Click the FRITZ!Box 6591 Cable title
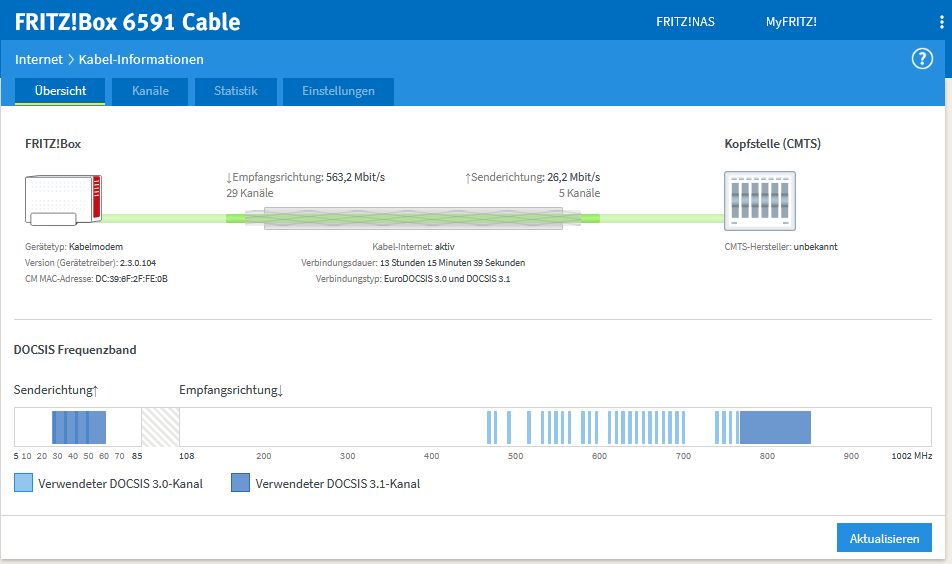Viewport: 952px width, 564px height. pos(128,22)
